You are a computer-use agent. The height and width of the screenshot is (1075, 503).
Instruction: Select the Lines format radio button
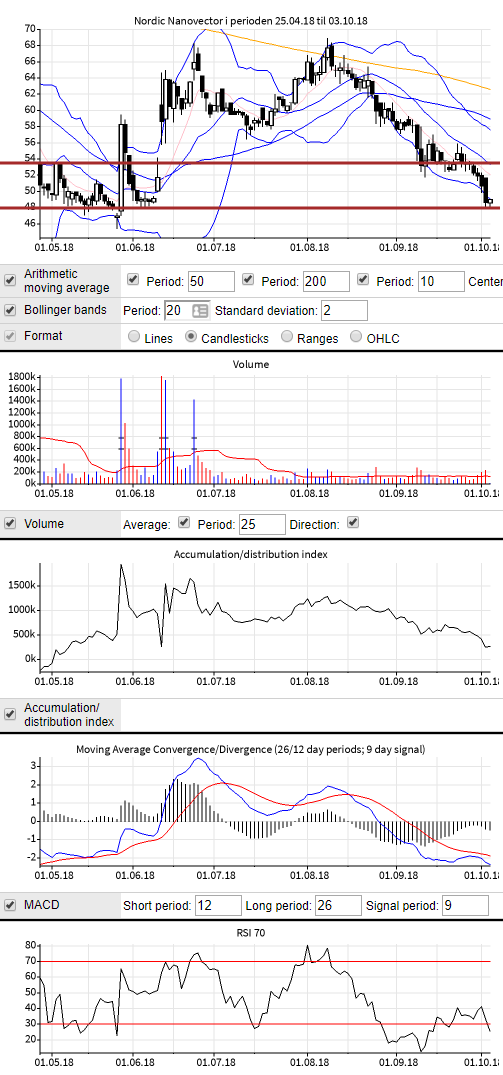coord(134,337)
